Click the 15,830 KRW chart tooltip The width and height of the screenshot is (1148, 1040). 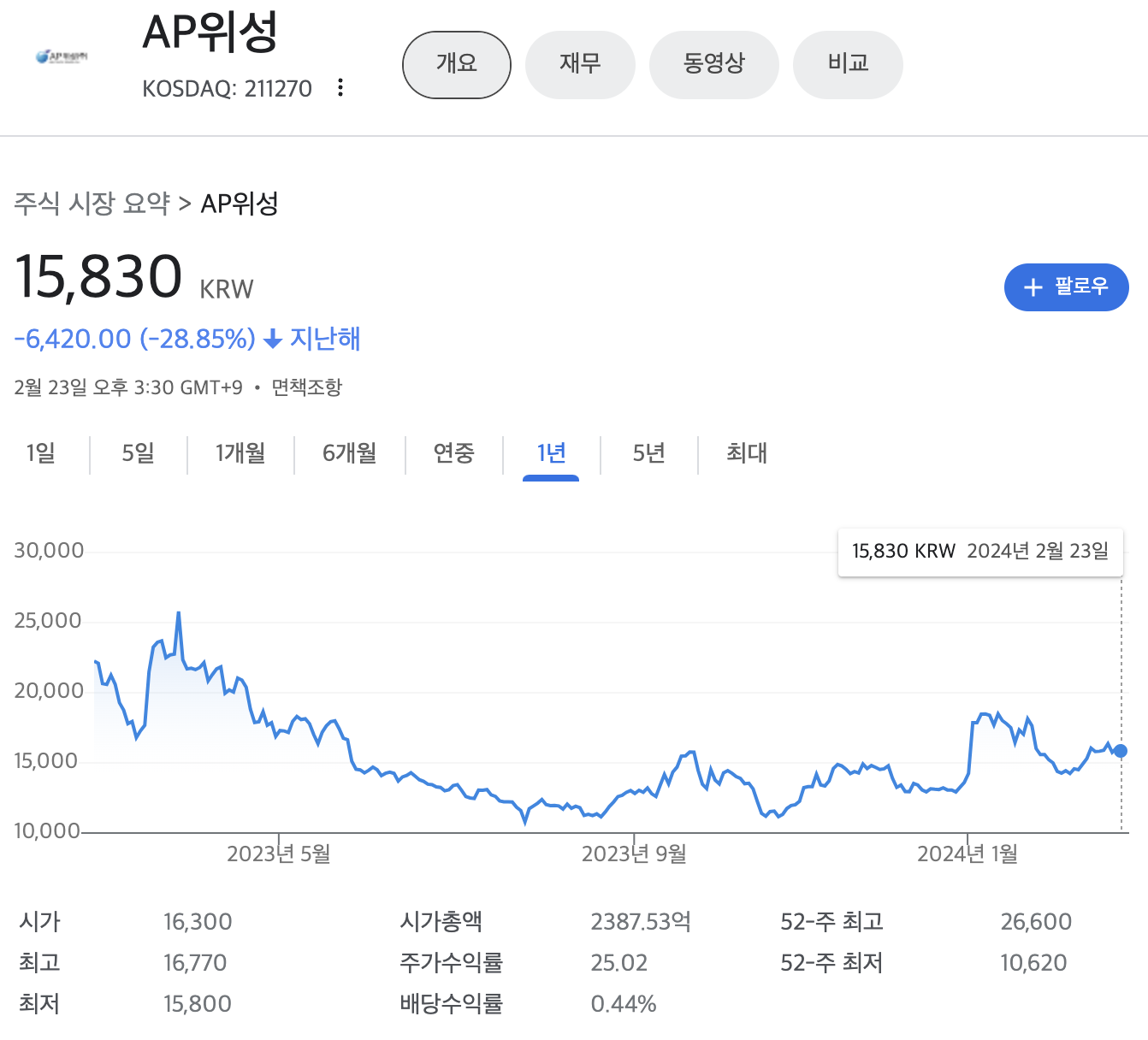pyautogui.click(x=980, y=552)
